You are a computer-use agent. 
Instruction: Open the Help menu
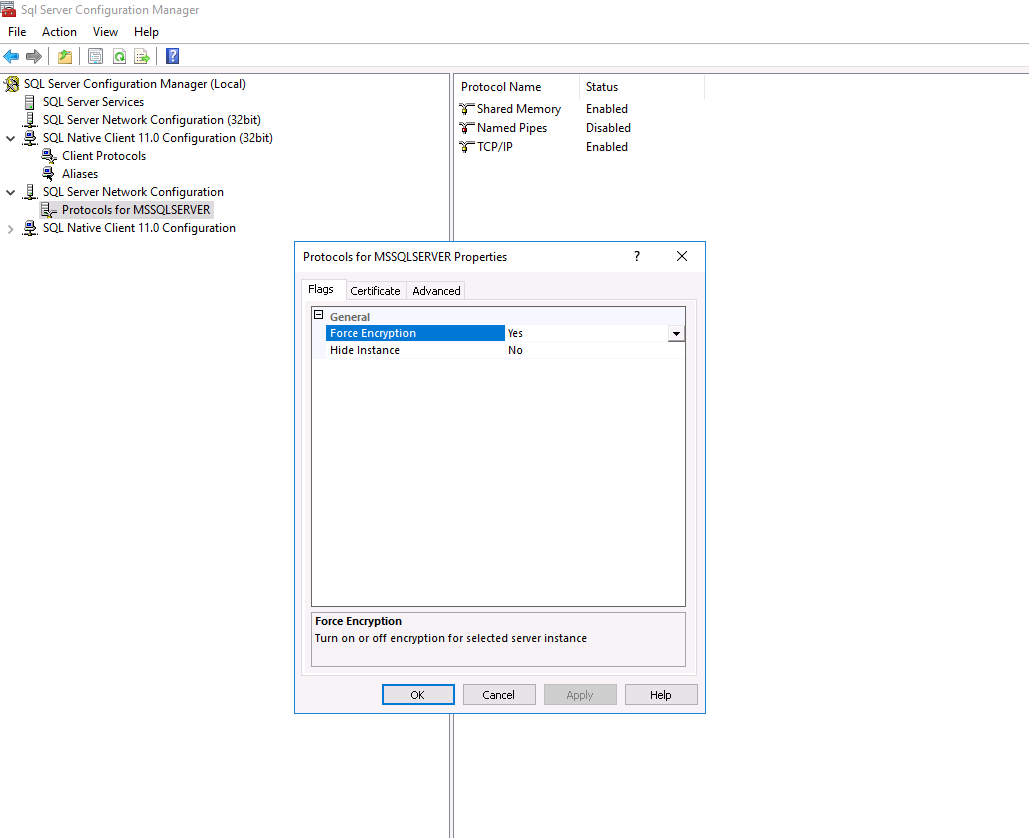[x=146, y=31]
